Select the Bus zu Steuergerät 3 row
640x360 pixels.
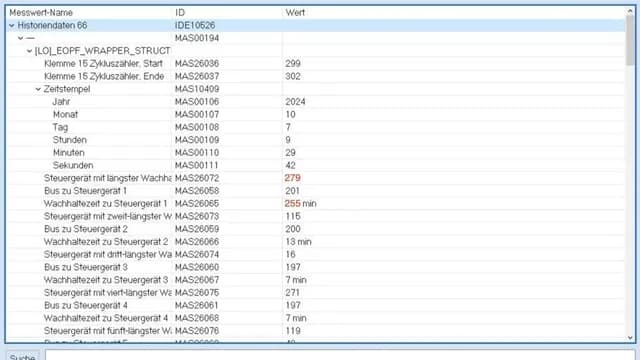(316, 267)
